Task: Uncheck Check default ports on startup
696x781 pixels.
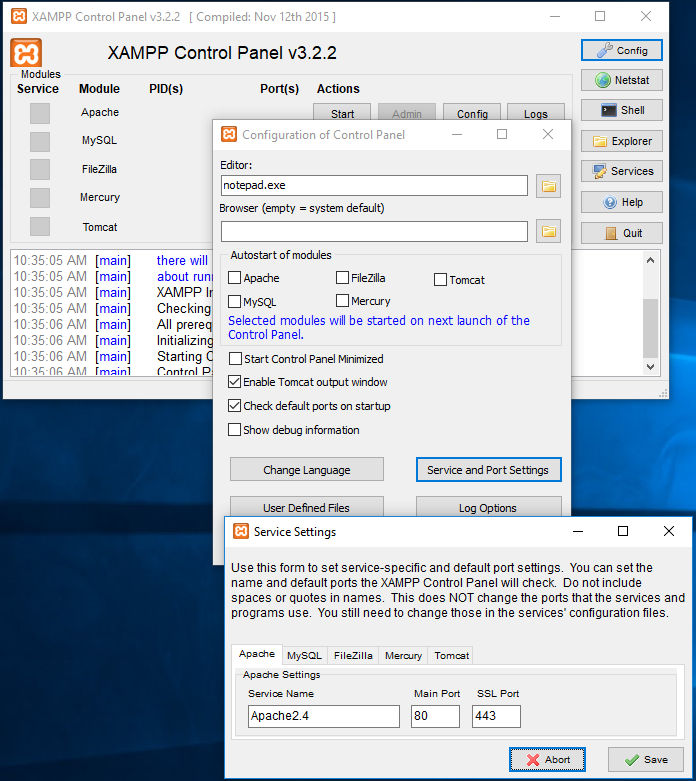Action: coord(235,405)
